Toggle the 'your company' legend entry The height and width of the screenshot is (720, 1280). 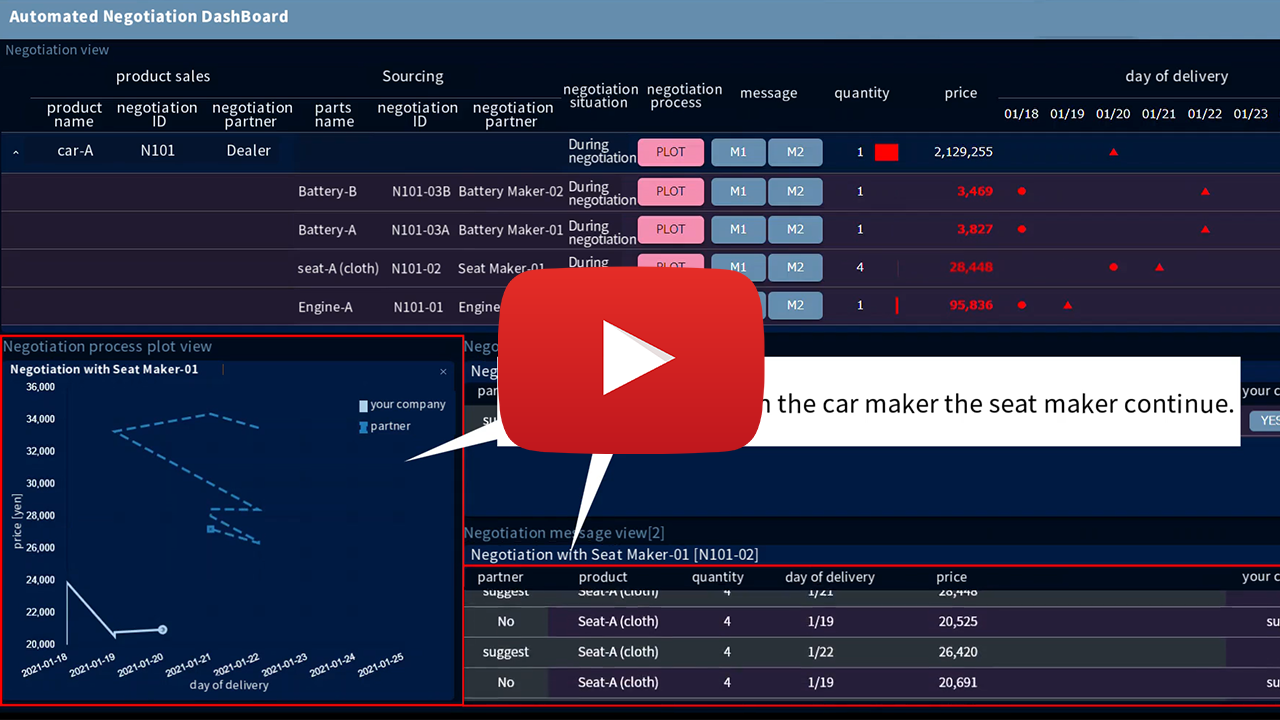402,404
